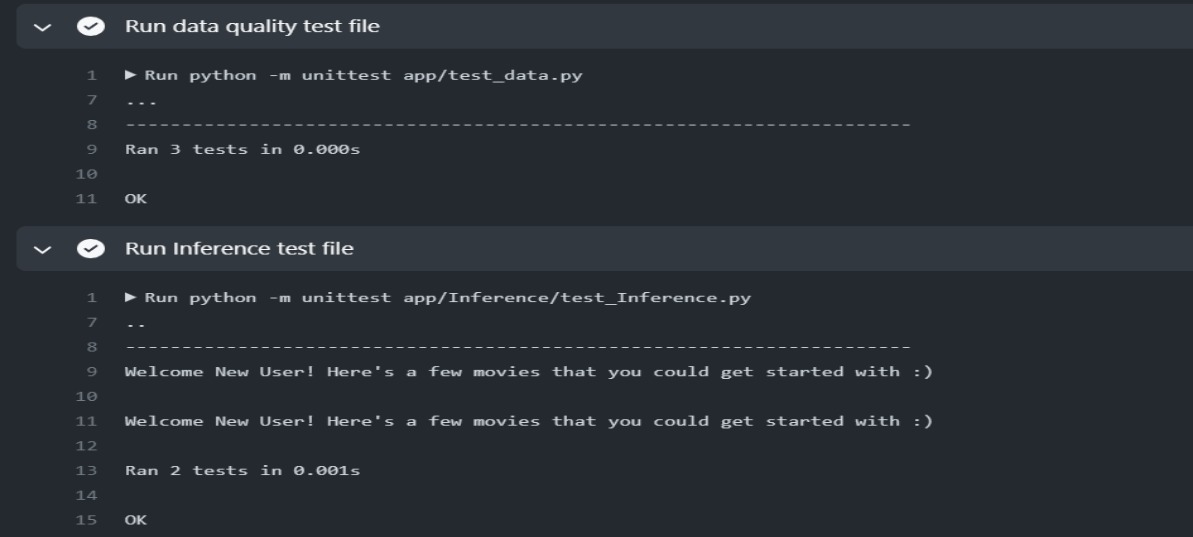Click the 'Ran 2 tests in 0.001s' log line

click(x=242, y=471)
